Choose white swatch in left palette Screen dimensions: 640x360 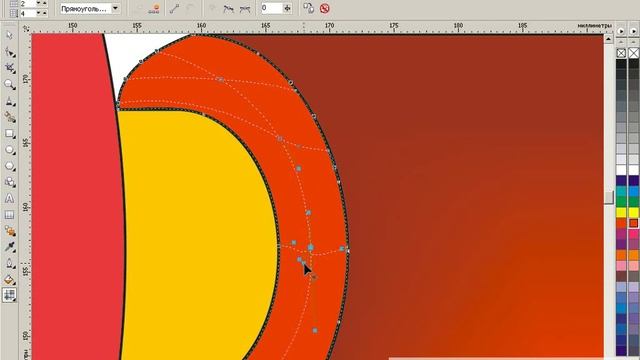tap(621, 170)
